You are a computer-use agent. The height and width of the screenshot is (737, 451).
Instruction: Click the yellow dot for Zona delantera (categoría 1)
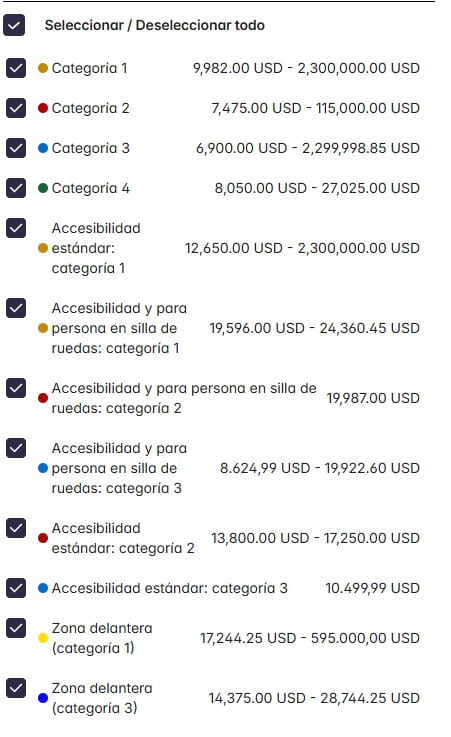click(43, 638)
